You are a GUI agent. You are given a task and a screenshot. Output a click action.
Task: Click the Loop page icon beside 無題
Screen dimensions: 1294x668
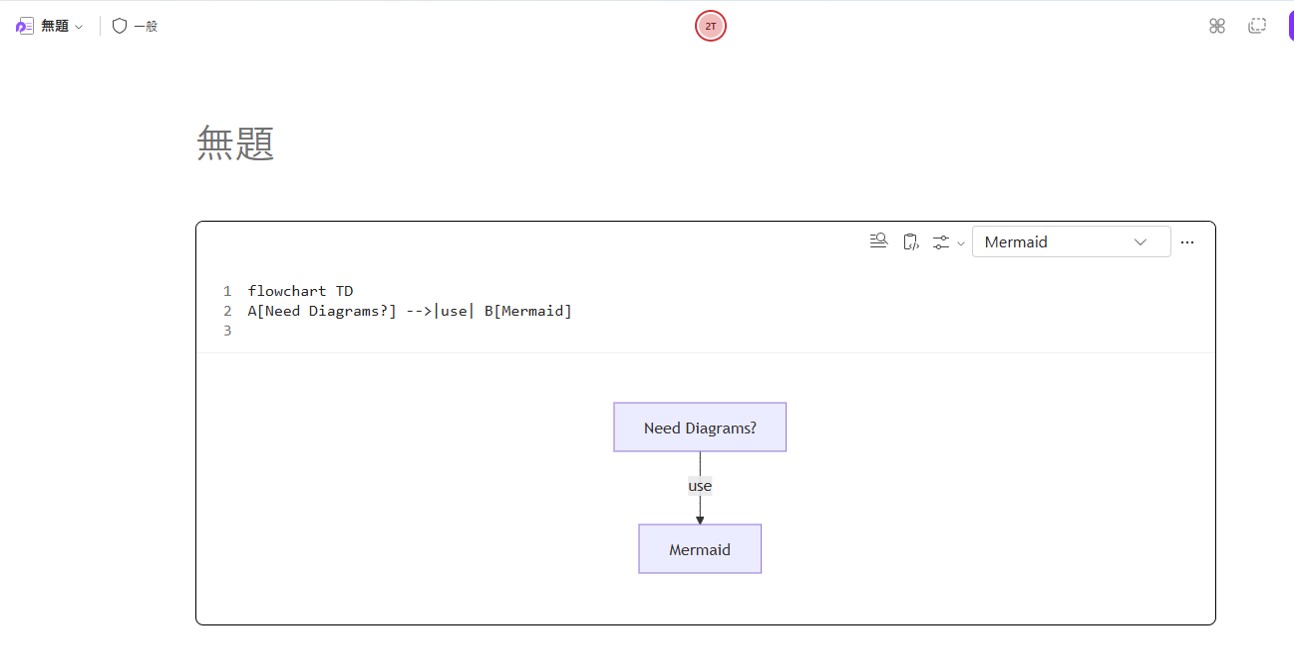pyautogui.click(x=25, y=26)
